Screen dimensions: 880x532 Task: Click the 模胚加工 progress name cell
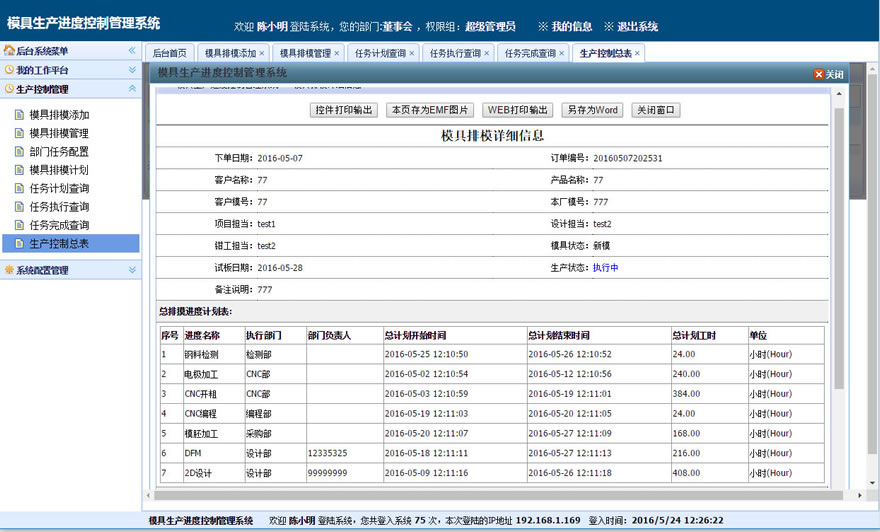[214, 433]
